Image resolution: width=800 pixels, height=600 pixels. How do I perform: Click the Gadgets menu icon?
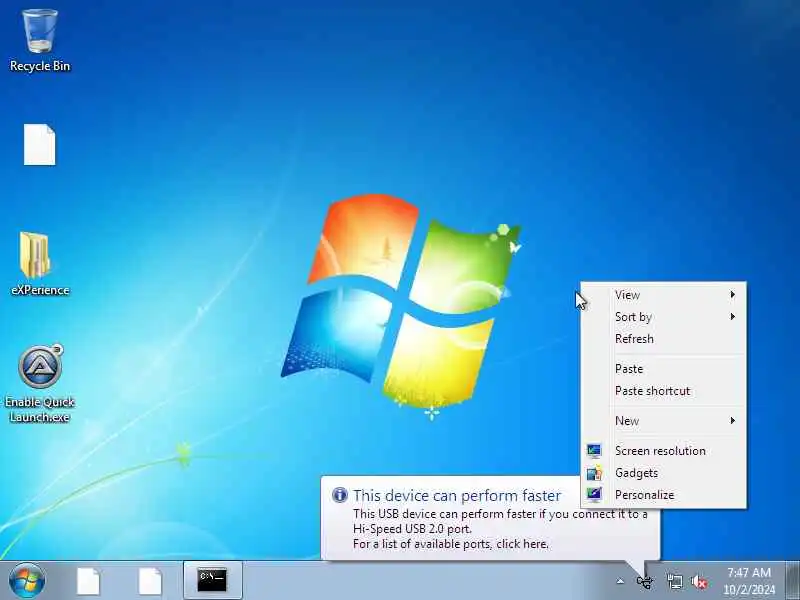594,473
